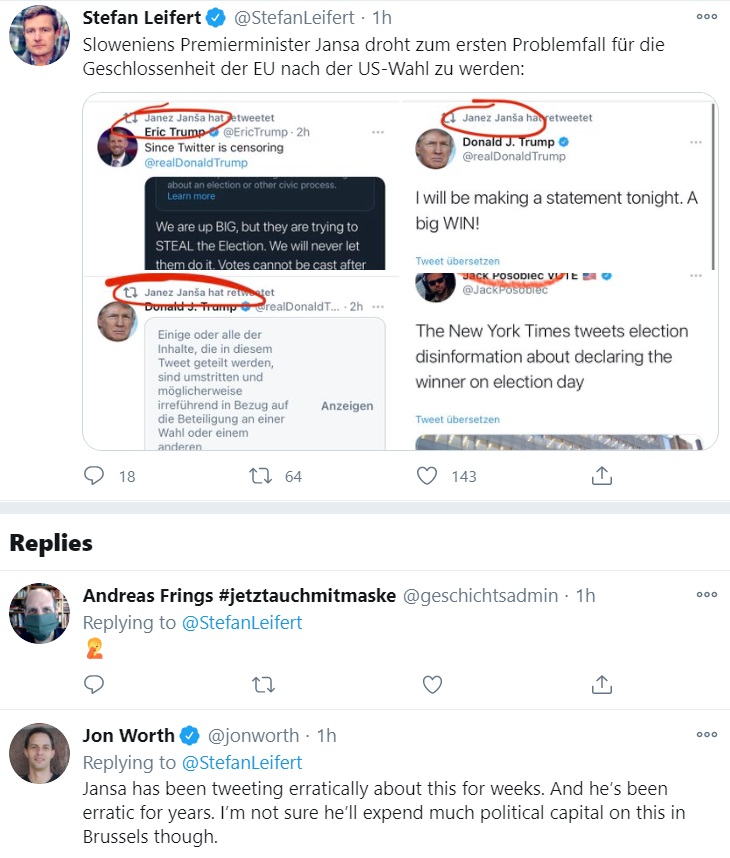Image resolution: width=730 pixels, height=858 pixels.
Task: Open more options for Jon Worth's reply
Action: (x=706, y=735)
